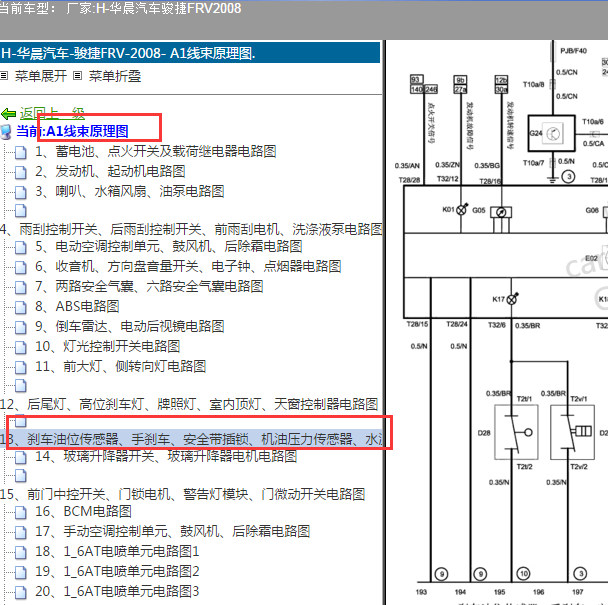Open 3、喇叭、水箱风扇、油泵电路图
This screenshot has height=605, width=608.
pyautogui.click(x=130, y=191)
